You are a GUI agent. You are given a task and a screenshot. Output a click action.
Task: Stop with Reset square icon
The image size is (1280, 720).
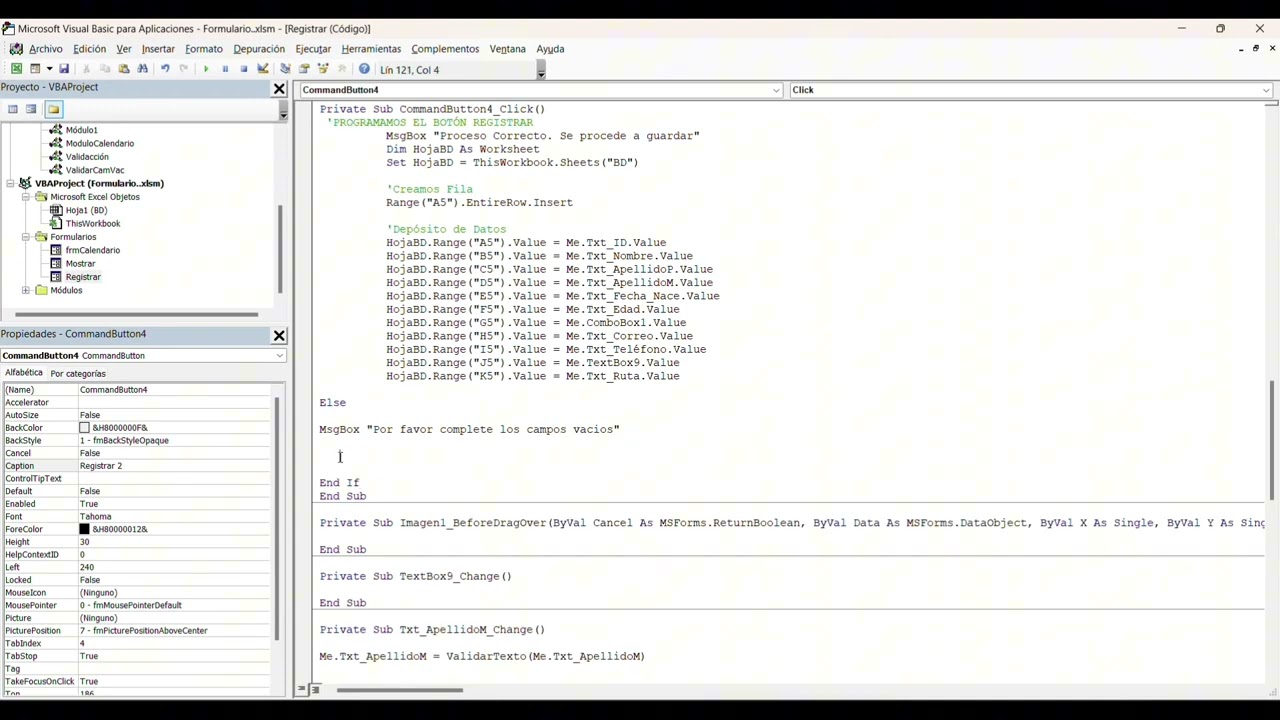pos(244,69)
